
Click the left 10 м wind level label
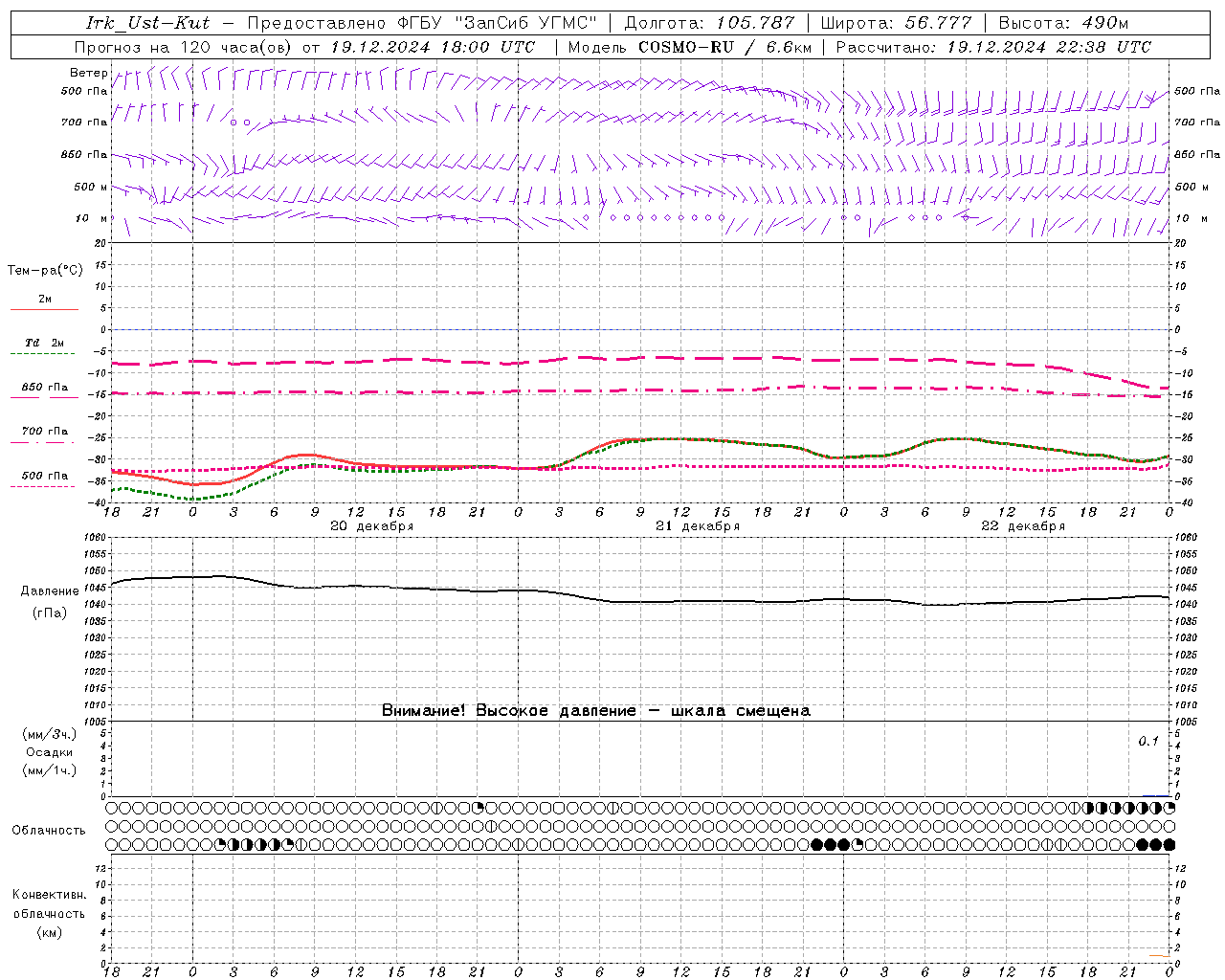pos(91,218)
